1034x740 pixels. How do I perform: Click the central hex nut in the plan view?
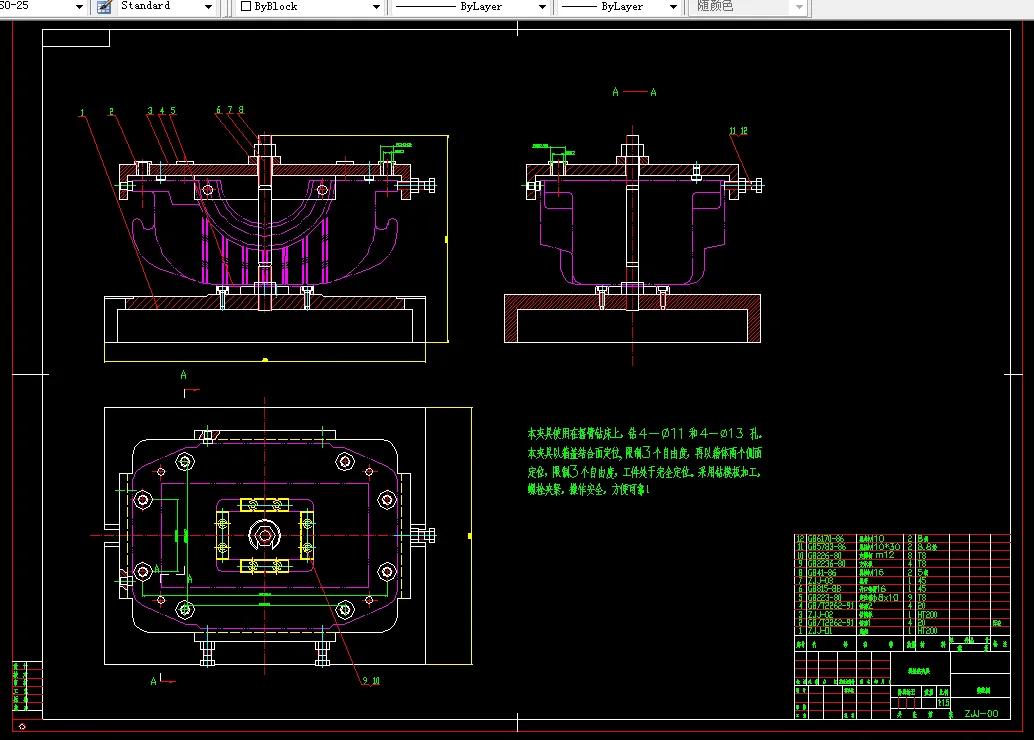[264, 535]
